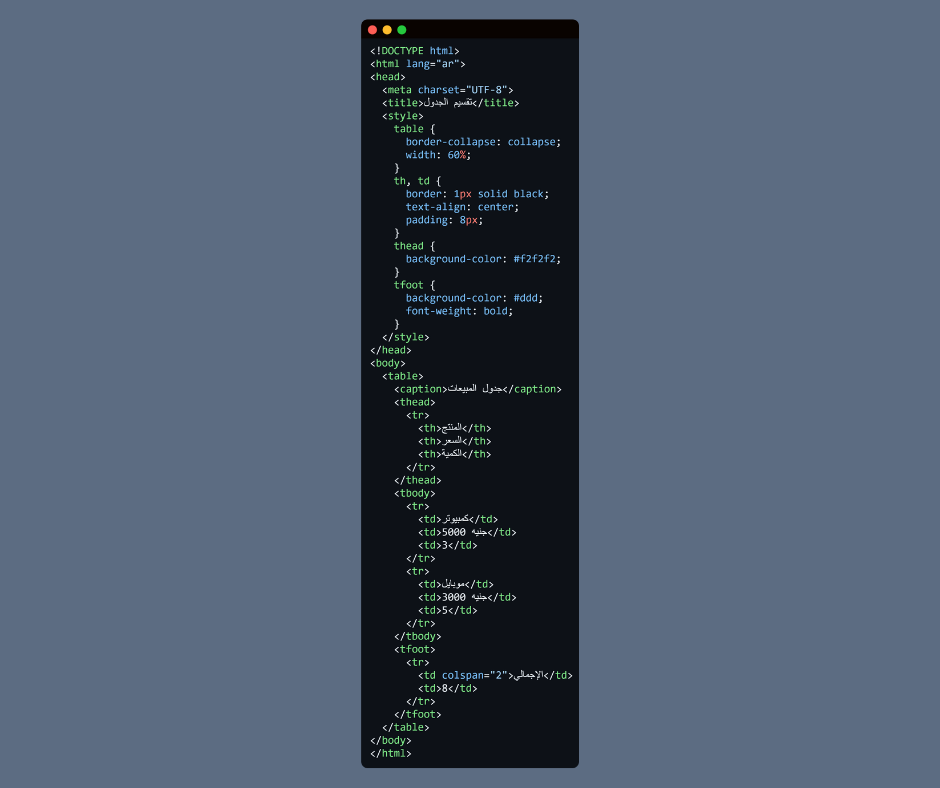940x788 pixels.
Task: Click the font-weight: bold line
Action: [459, 311]
